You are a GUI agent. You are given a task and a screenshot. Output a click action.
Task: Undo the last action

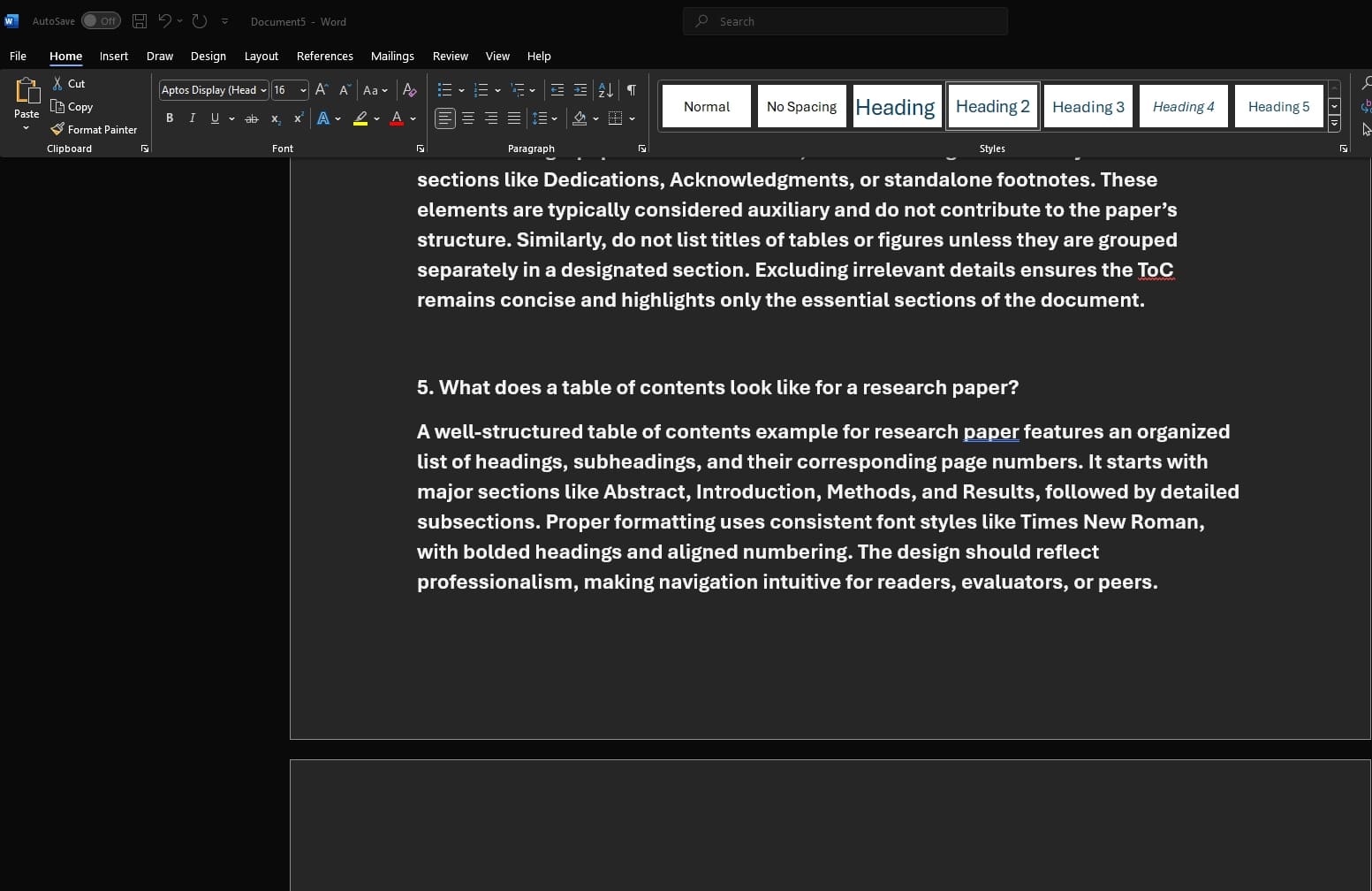coord(164,21)
